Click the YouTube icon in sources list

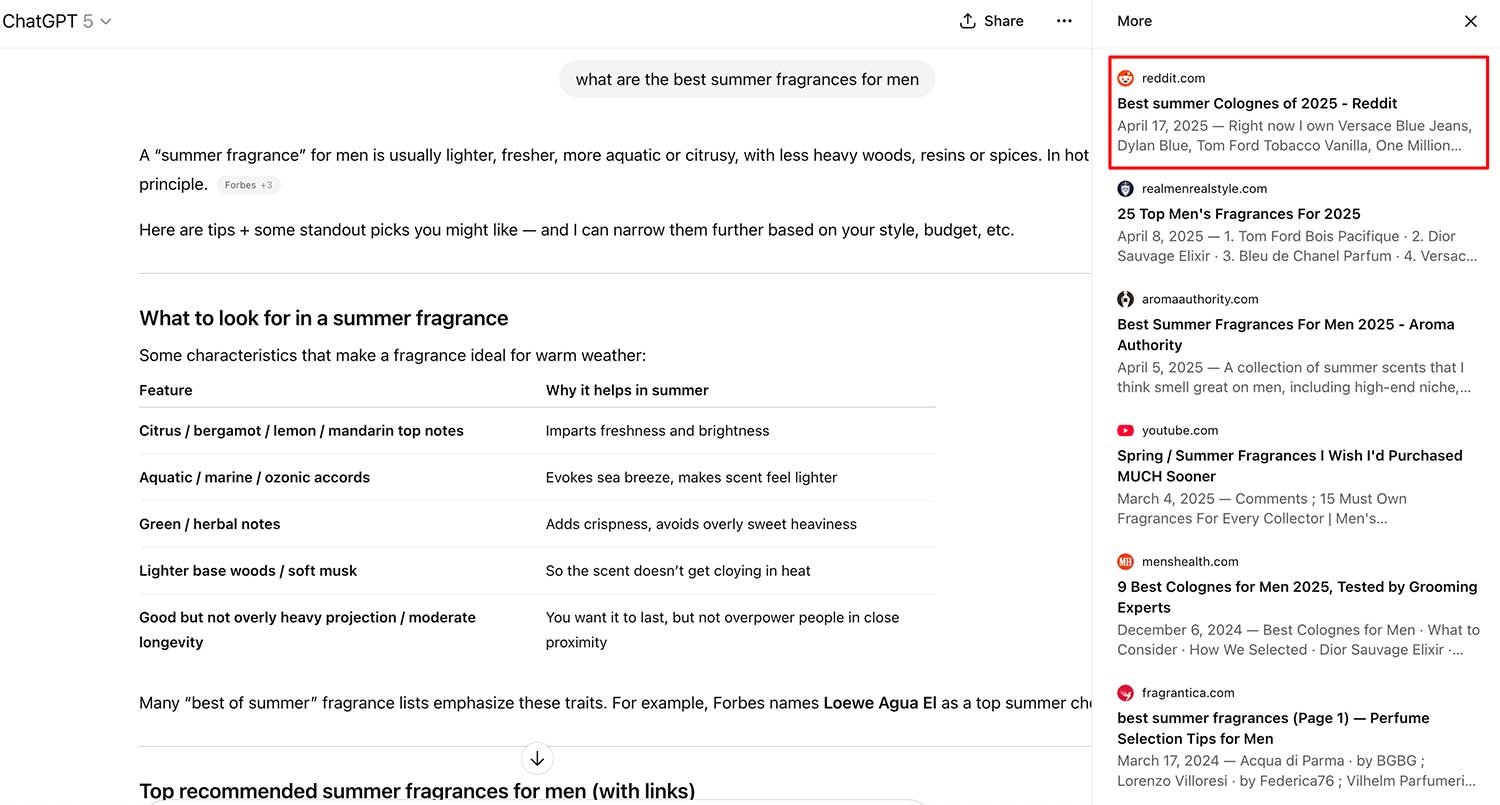click(1125, 430)
